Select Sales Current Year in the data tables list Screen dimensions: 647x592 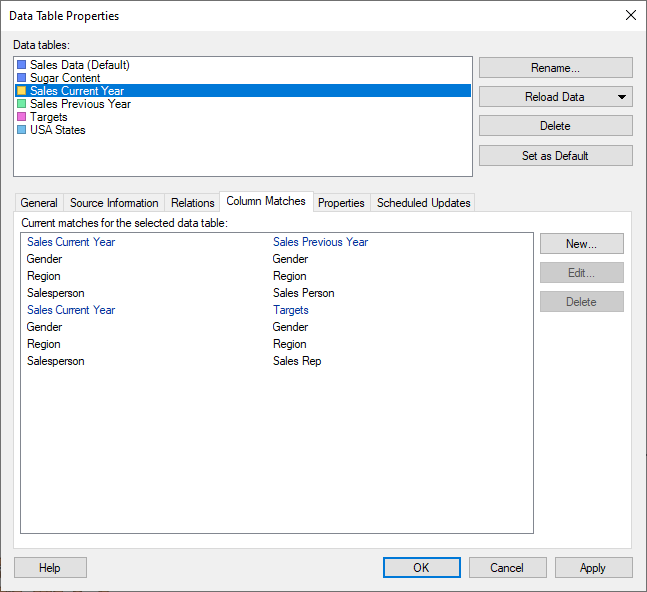(243, 91)
